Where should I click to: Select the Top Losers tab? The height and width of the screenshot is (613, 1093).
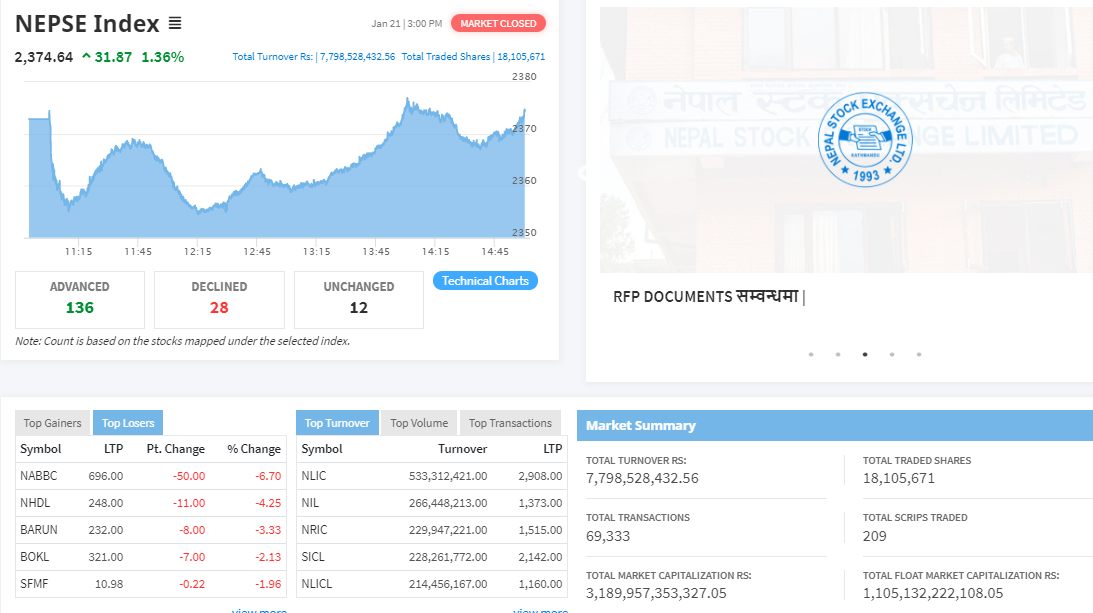click(x=128, y=423)
